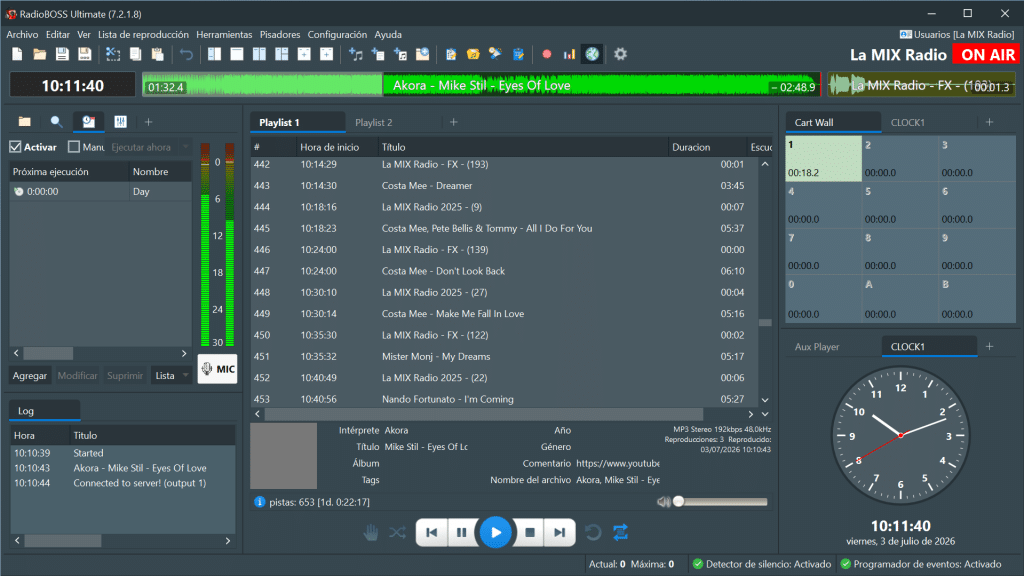
Task: Open the Ejecutar ahora dropdown arrow
Action: (x=185, y=147)
